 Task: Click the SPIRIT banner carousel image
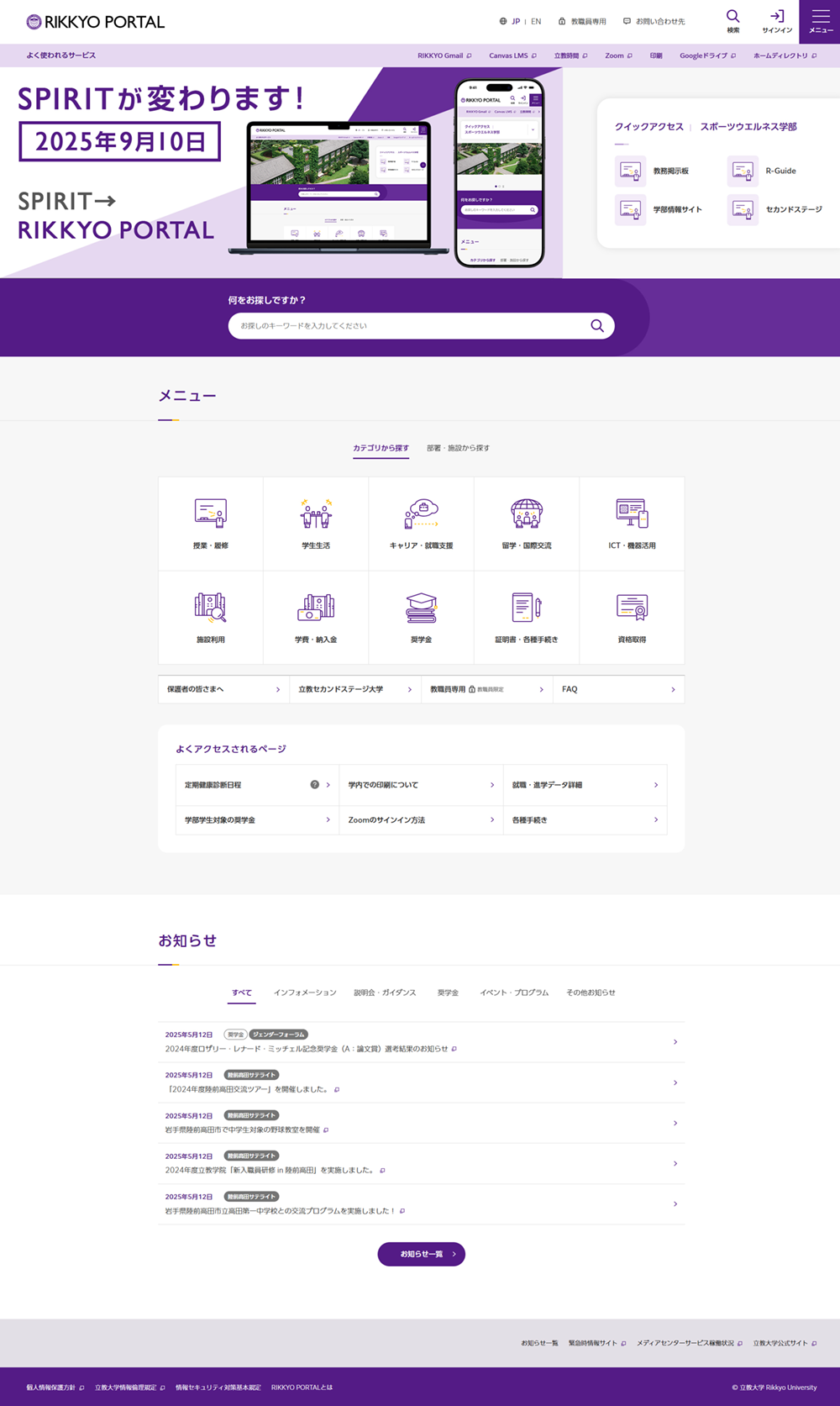coord(281,172)
